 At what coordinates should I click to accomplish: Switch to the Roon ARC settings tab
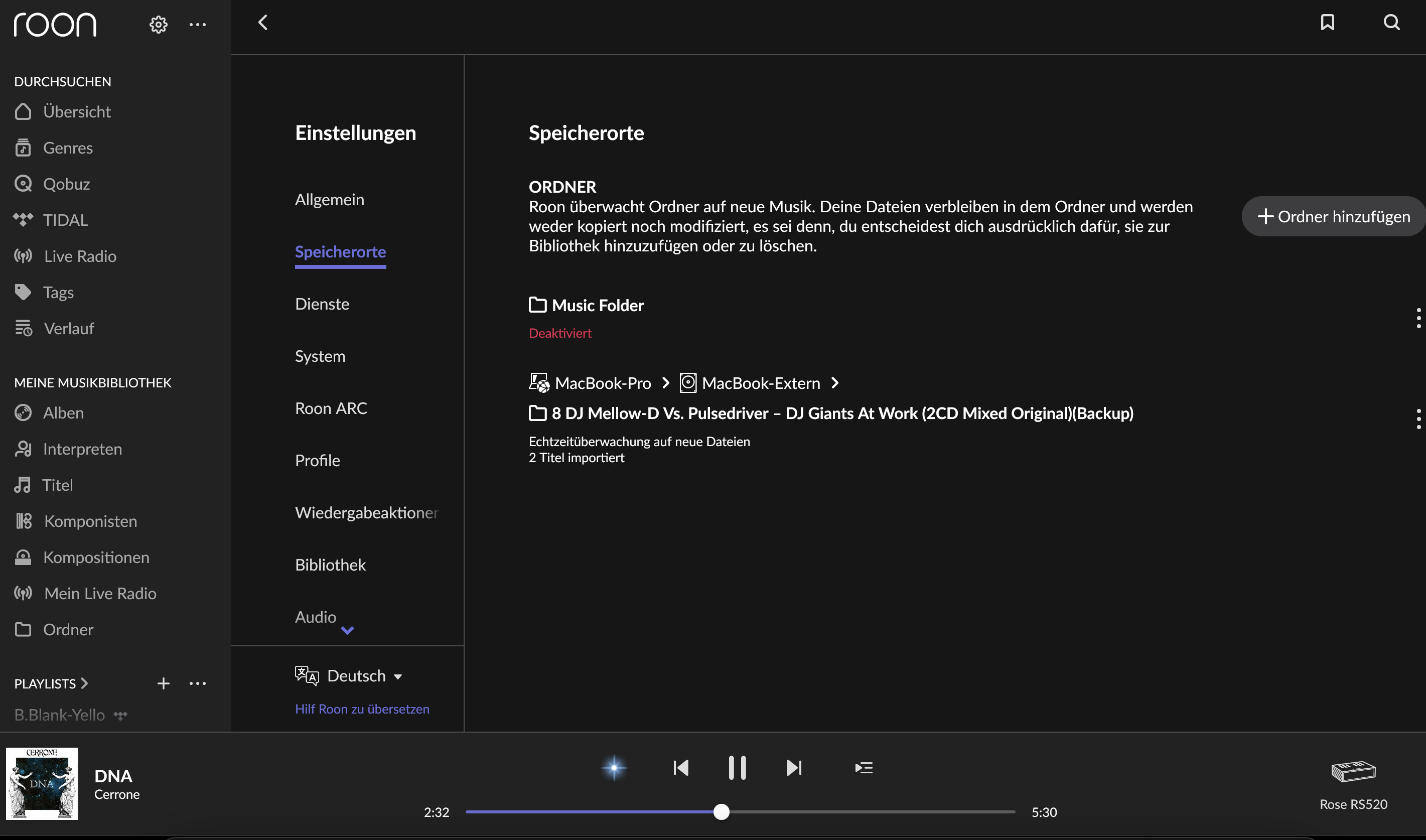(331, 408)
